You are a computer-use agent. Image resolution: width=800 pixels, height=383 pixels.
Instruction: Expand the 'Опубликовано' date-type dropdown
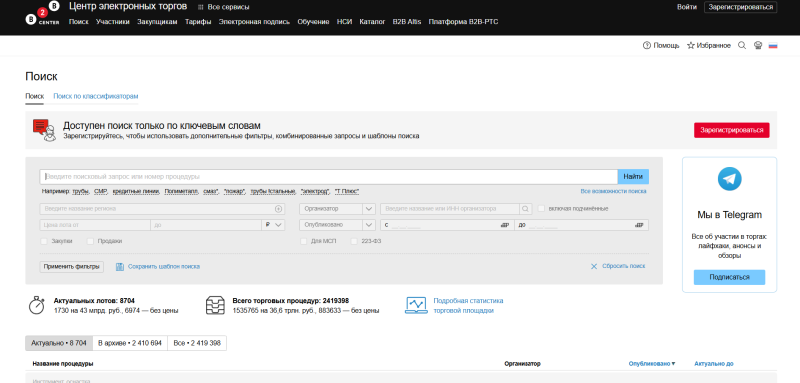tap(337, 225)
